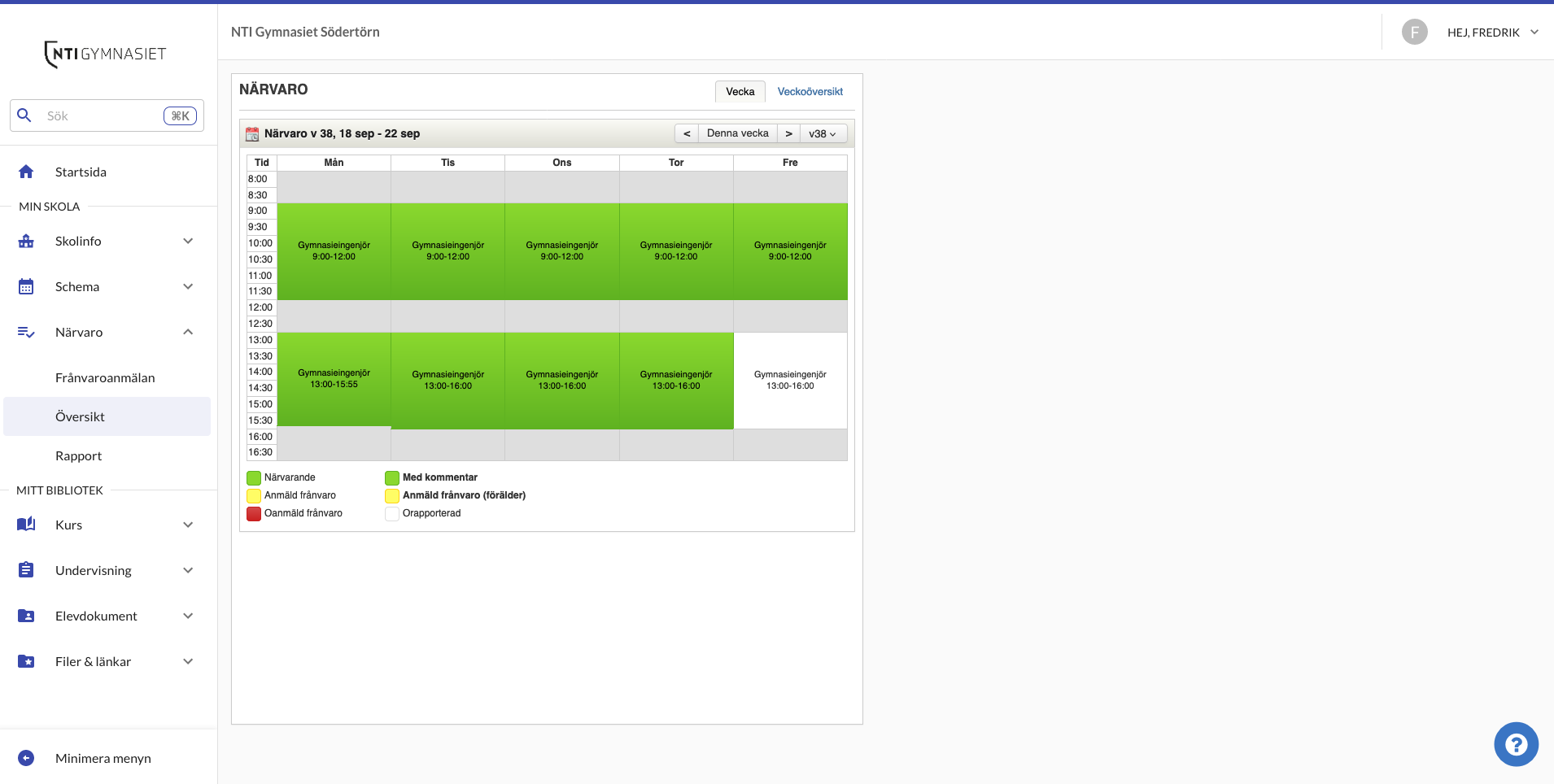This screenshot has width=1554, height=784.
Task: Open the v38 week selector dropdown
Action: coord(823,133)
